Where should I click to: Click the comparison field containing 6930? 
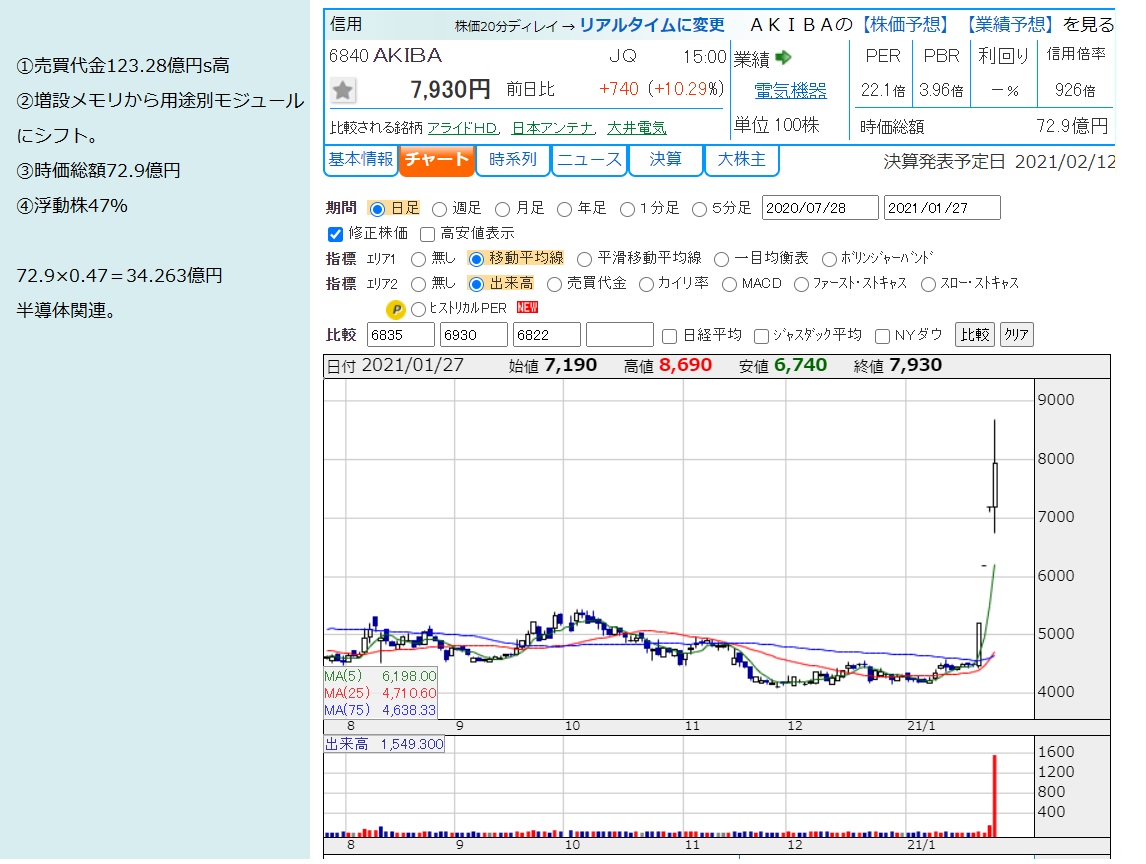point(474,336)
